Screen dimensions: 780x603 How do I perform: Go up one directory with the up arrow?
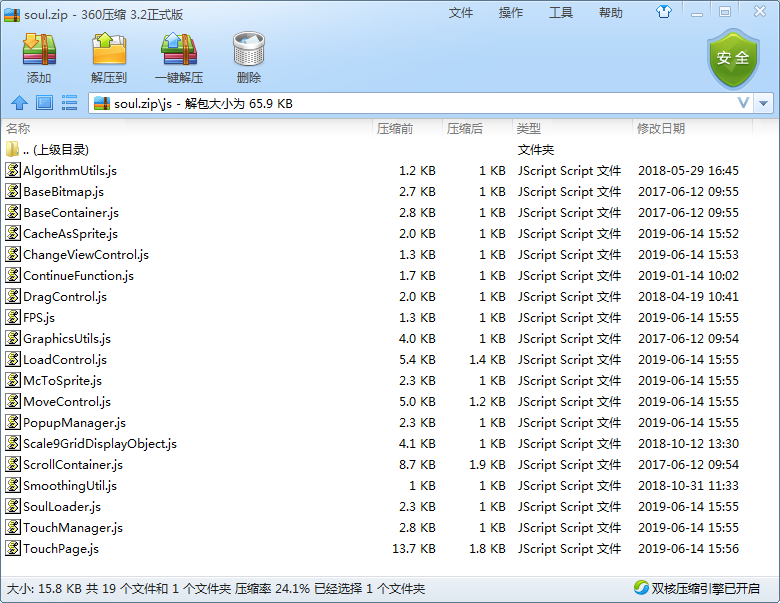point(19,103)
